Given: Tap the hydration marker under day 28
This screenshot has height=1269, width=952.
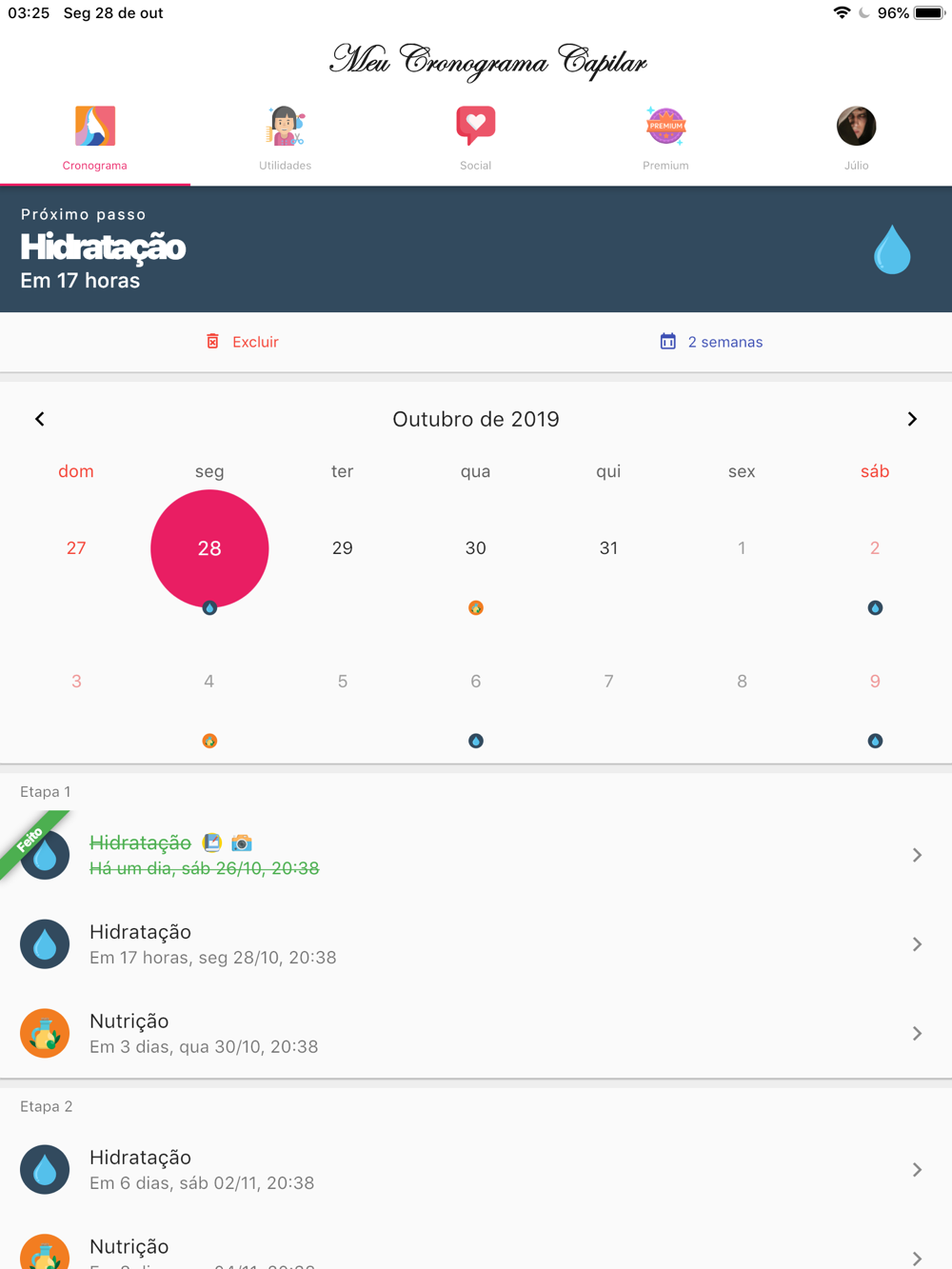Looking at the screenshot, I should (209, 607).
